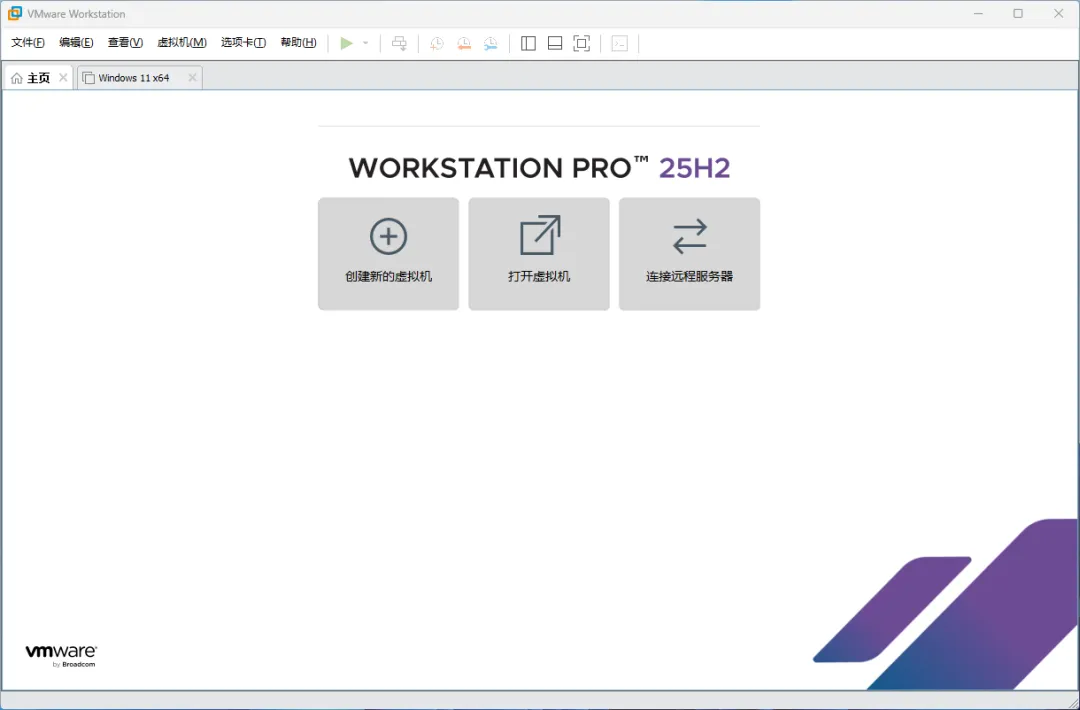Click the window resize grip corner

(x=1072, y=702)
